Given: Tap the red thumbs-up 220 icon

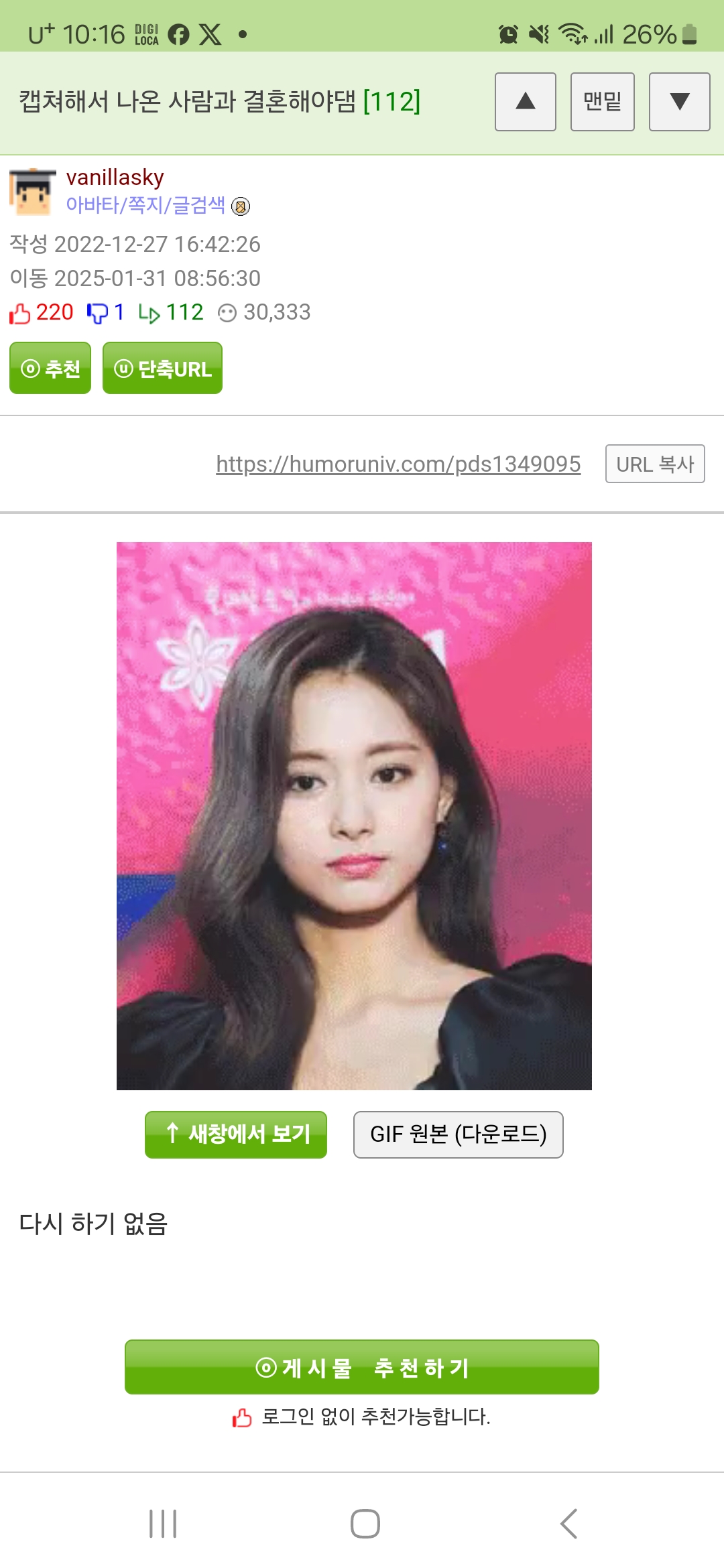Looking at the screenshot, I should coord(20,313).
